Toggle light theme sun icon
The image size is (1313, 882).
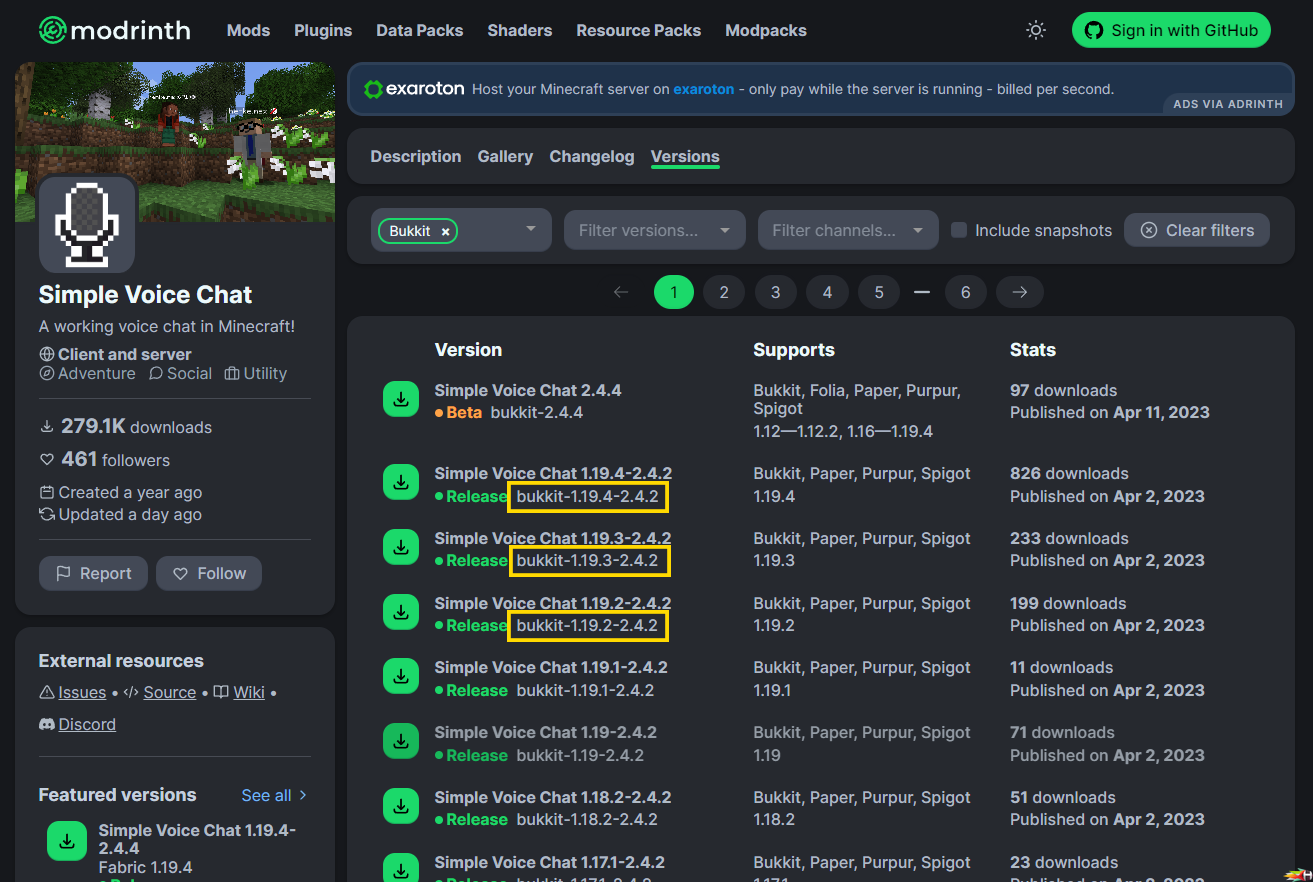pos(1036,30)
